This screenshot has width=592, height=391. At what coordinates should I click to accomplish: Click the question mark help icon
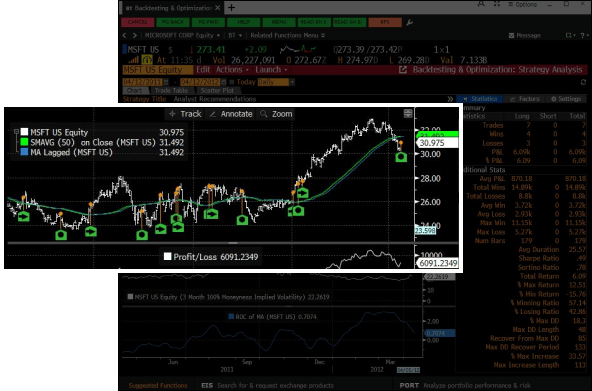click(583, 35)
